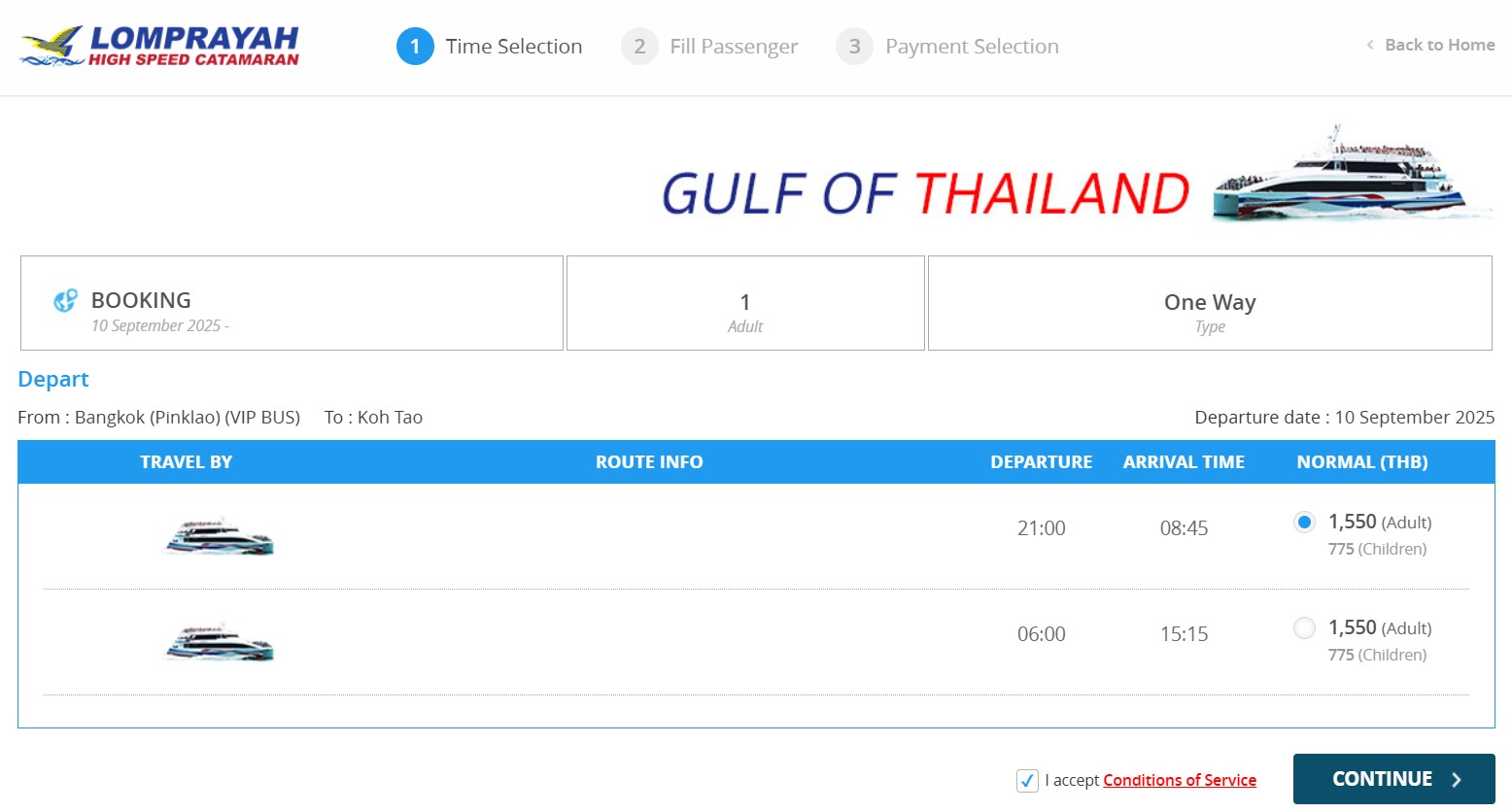Expand the 1 Adult passenger box

tap(745, 303)
